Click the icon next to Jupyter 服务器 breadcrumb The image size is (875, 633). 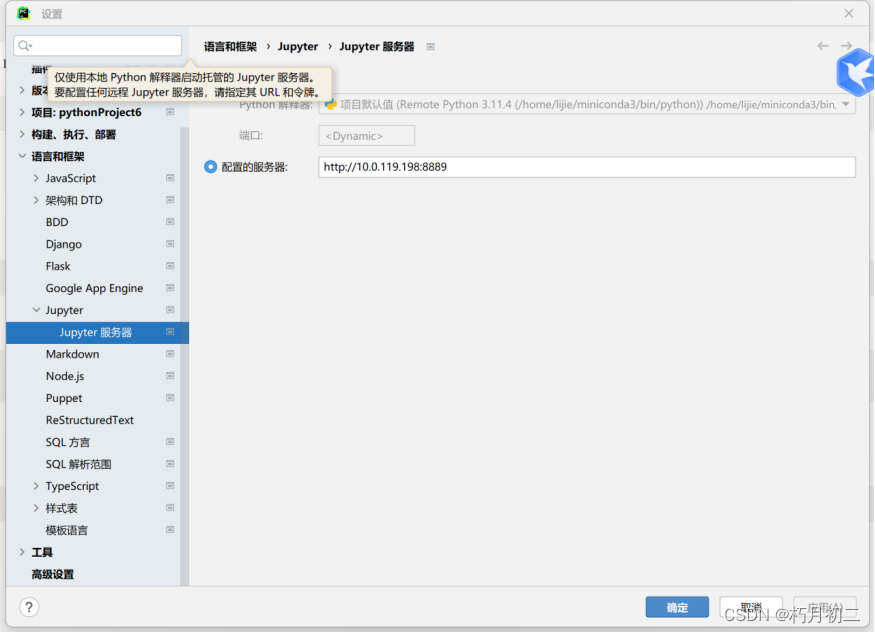431,47
